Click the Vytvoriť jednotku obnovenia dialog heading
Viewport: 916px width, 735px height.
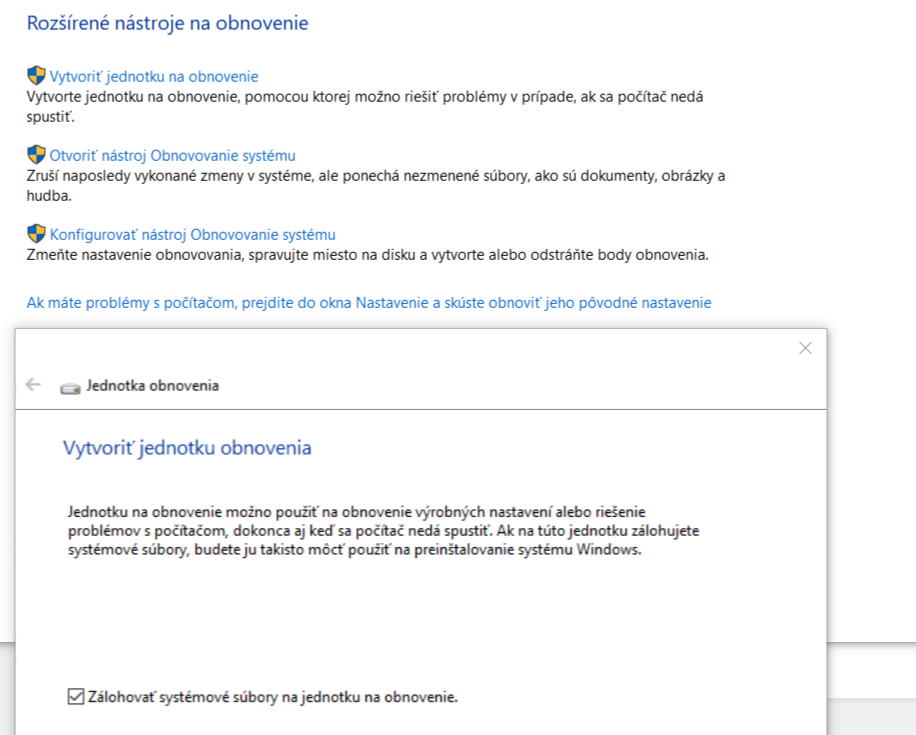coord(187,448)
